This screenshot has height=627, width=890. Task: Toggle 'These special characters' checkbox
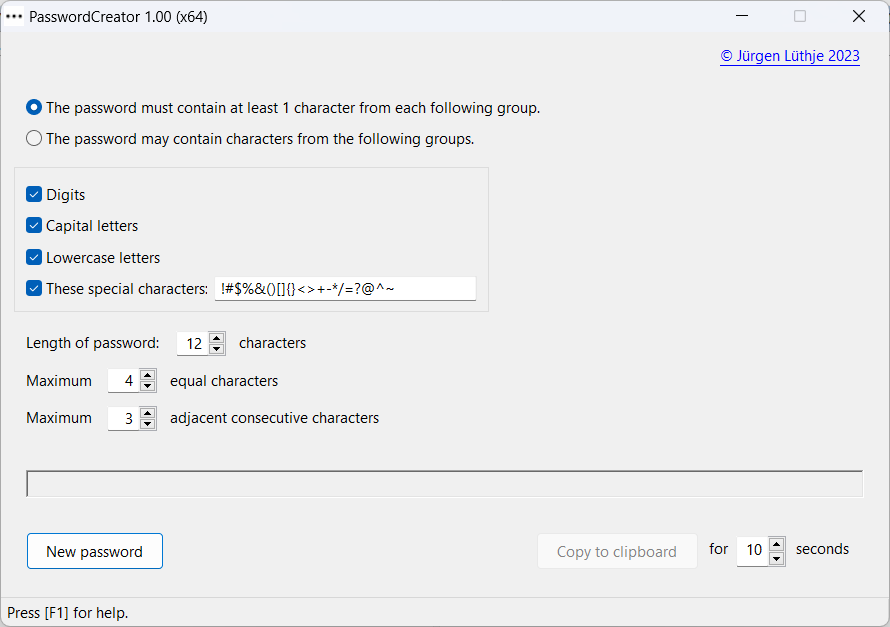(x=34, y=289)
